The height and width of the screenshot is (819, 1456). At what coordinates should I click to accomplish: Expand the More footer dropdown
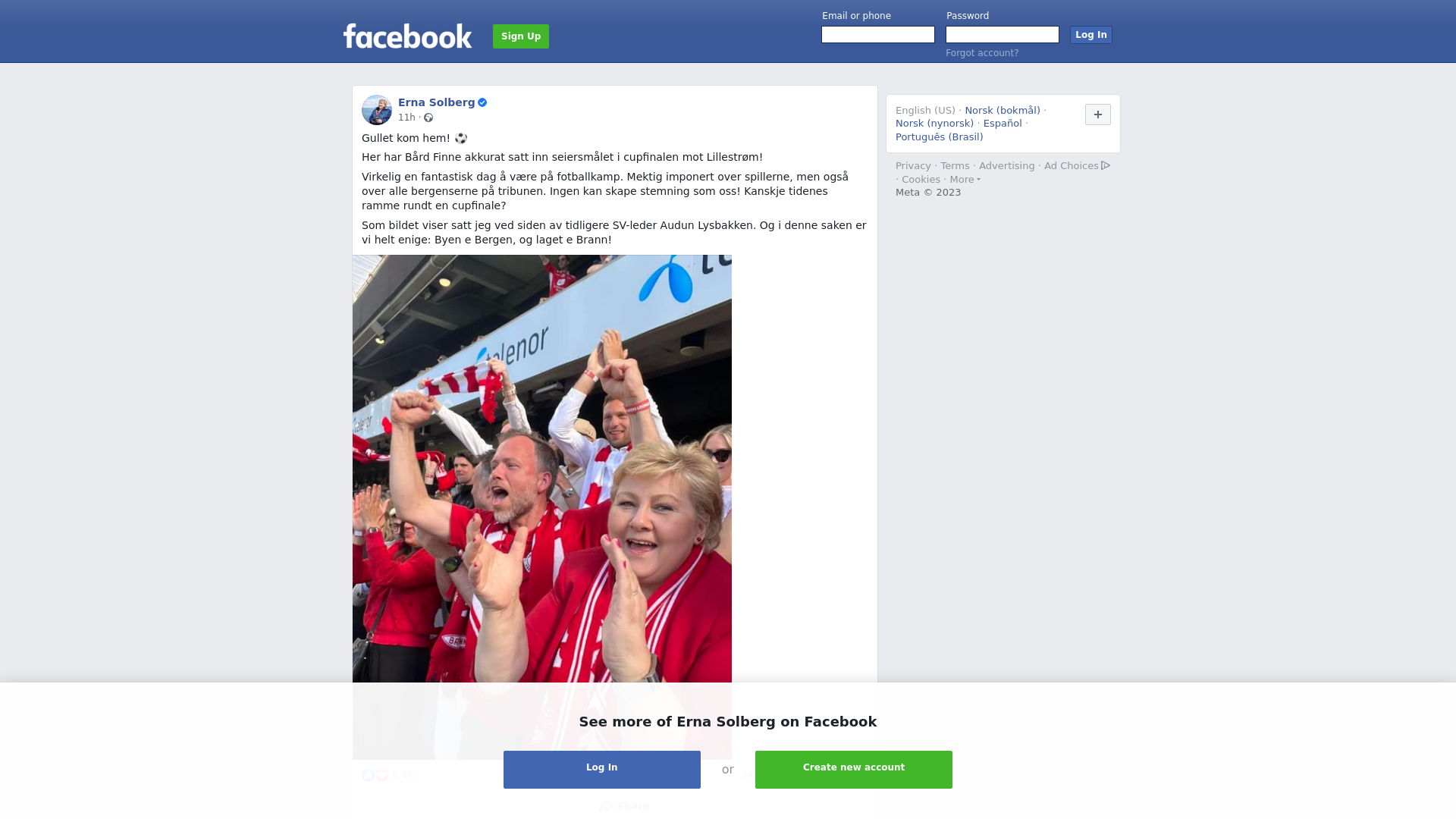click(x=965, y=180)
